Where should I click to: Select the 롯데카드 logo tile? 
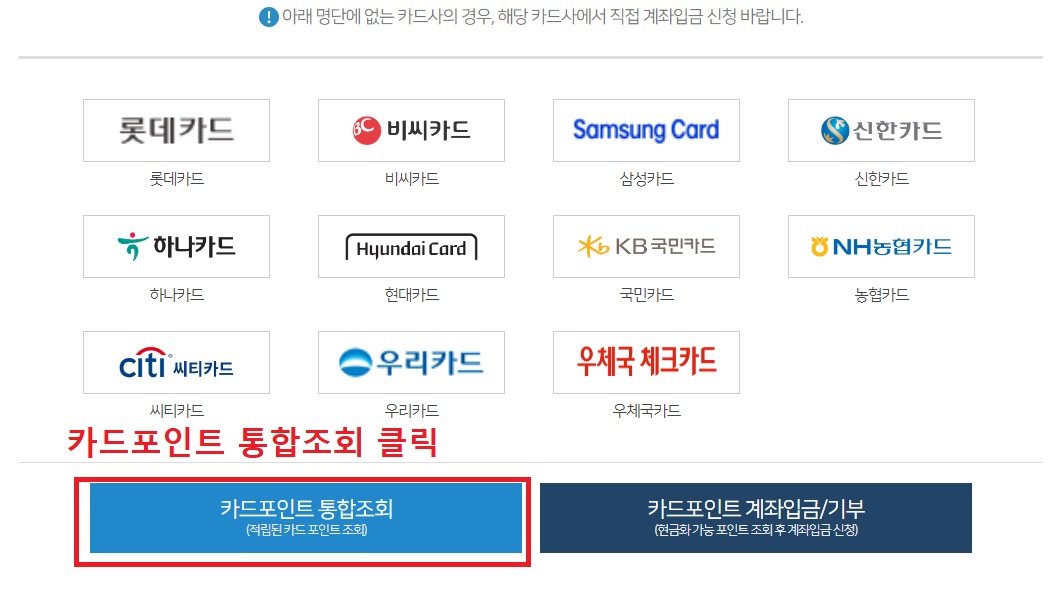pos(176,131)
